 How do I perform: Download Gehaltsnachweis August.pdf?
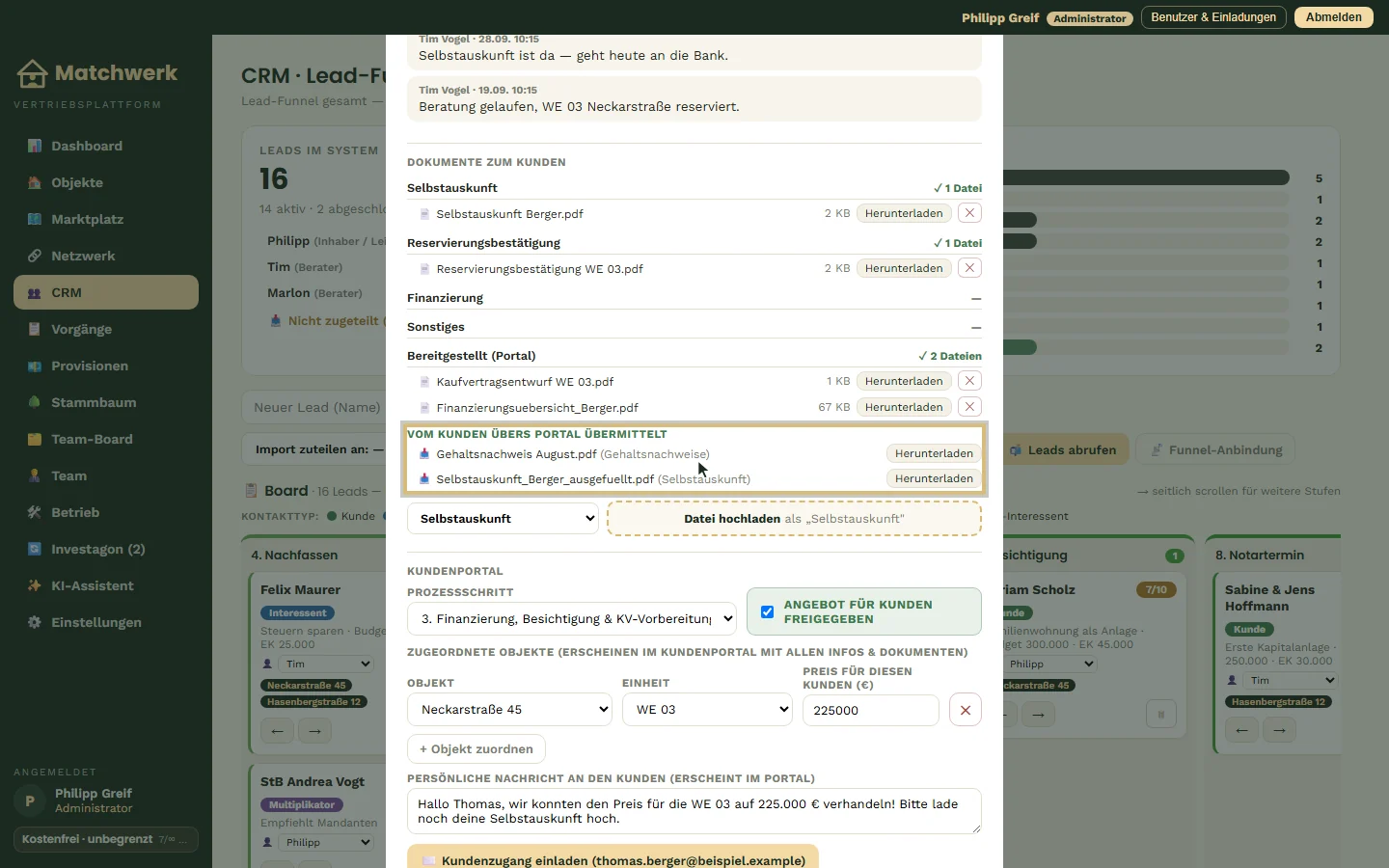point(934,453)
